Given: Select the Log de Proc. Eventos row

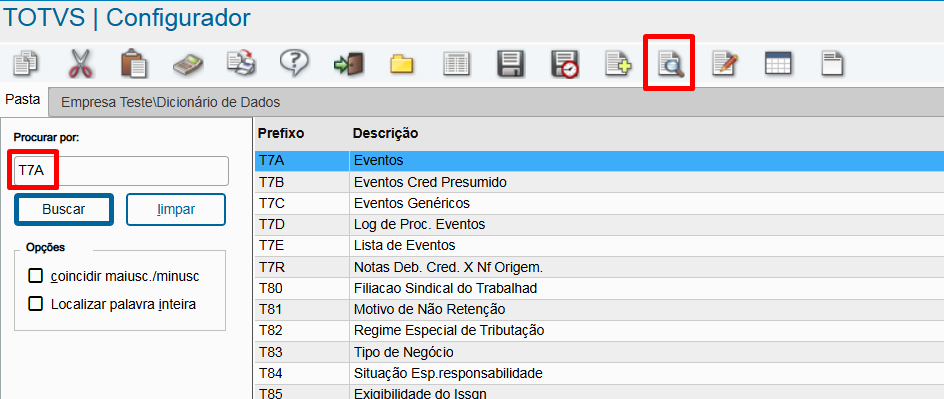Looking at the screenshot, I should pyautogui.click(x=599, y=224).
